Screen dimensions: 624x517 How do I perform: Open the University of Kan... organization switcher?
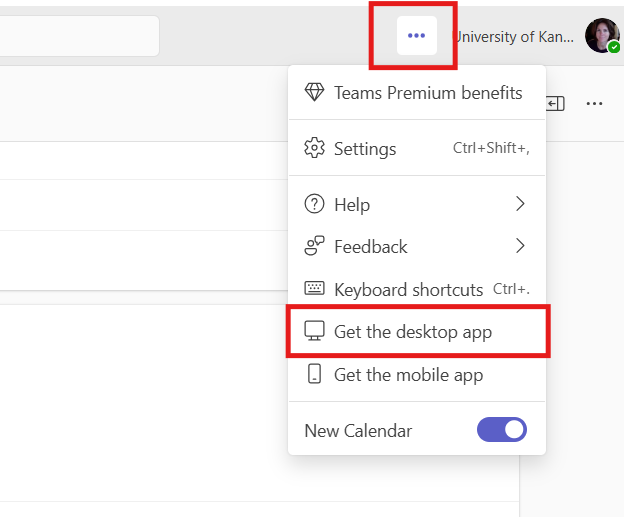click(515, 37)
